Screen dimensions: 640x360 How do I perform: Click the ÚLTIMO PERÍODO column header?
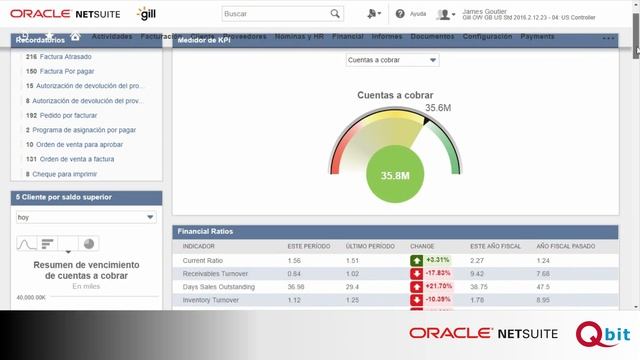(370, 246)
